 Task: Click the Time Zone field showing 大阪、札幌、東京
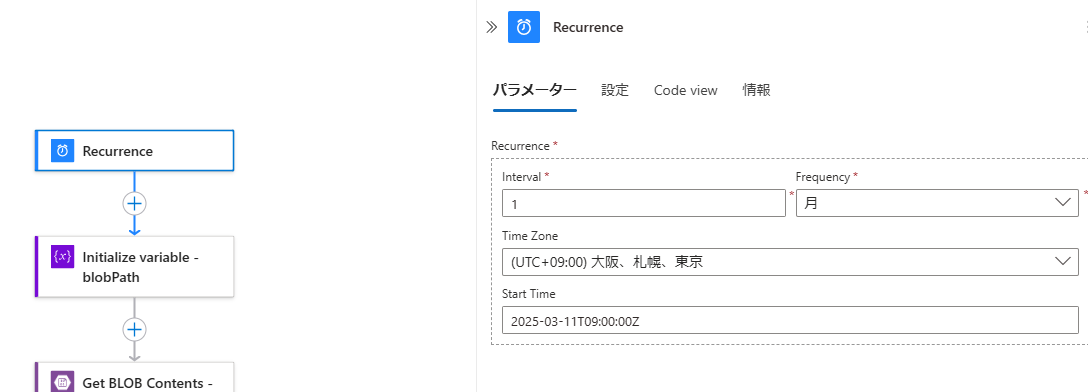click(x=790, y=262)
